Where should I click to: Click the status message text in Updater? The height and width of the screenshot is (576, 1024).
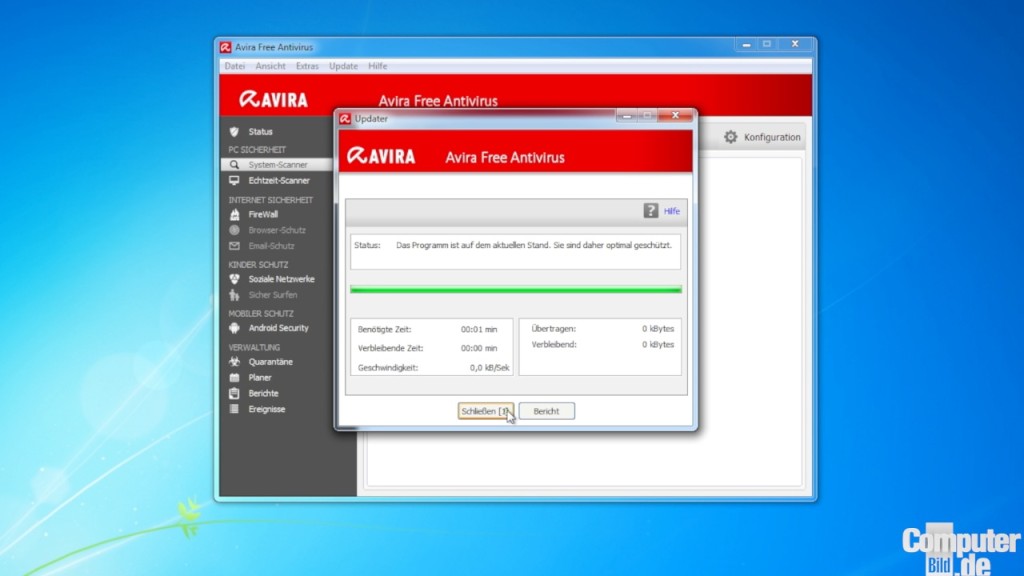click(534, 245)
